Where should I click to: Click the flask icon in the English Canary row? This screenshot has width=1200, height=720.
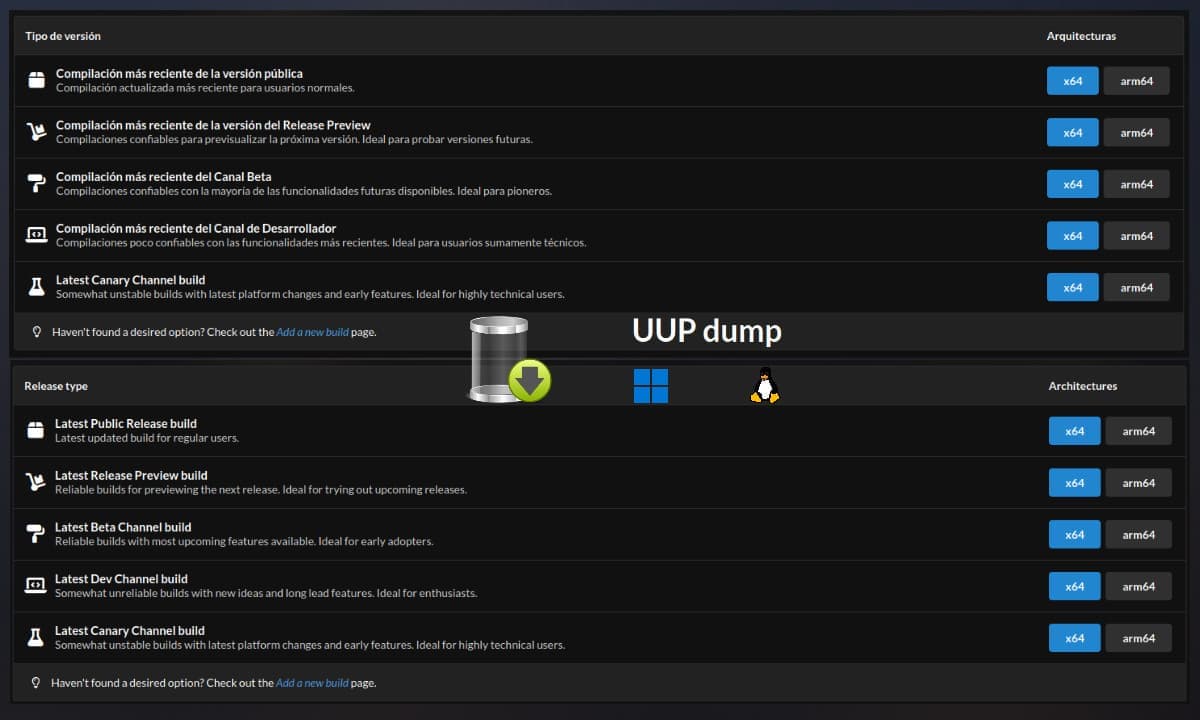(x=35, y=638)
